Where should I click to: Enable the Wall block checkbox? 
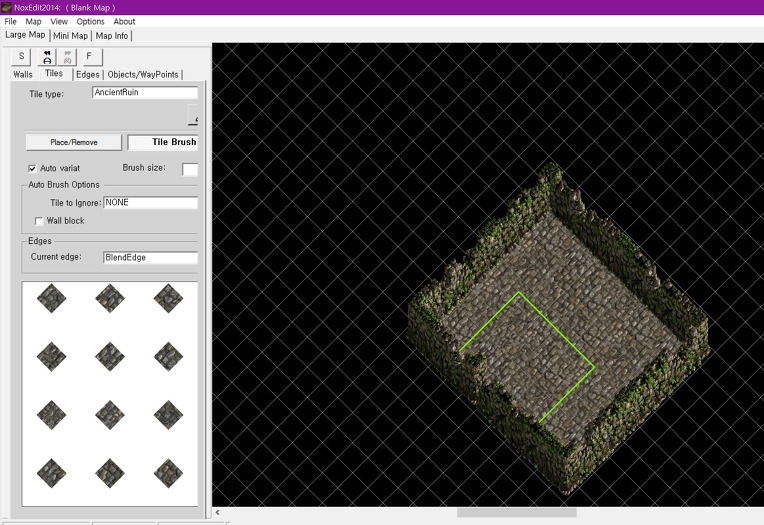point(39,221)
